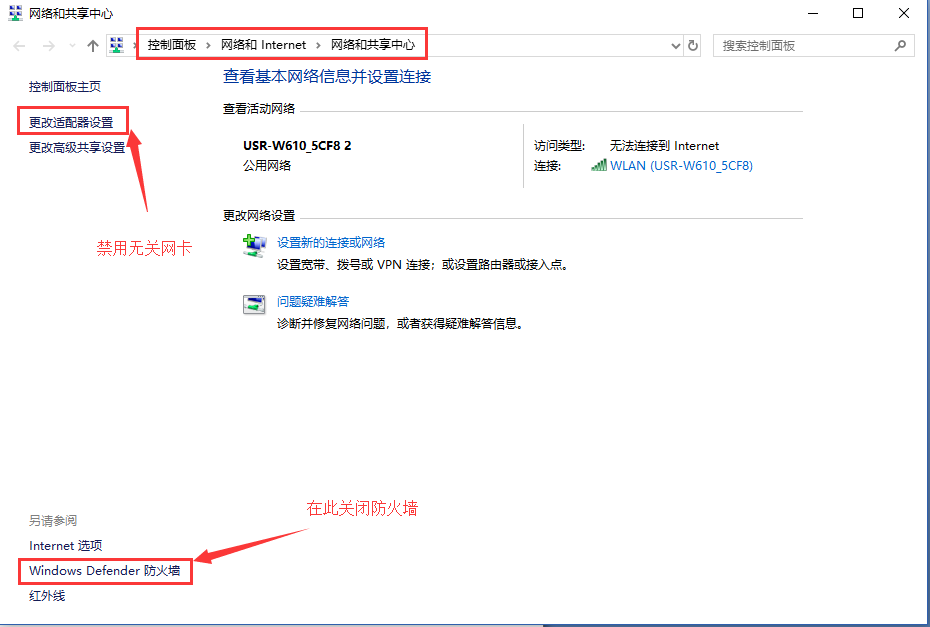Go up one level with the up arrow

93,46
